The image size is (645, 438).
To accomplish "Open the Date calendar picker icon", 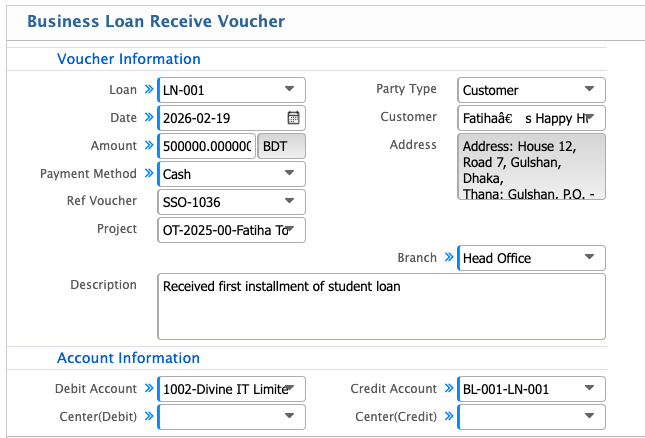I will click(x=293, y=118).
